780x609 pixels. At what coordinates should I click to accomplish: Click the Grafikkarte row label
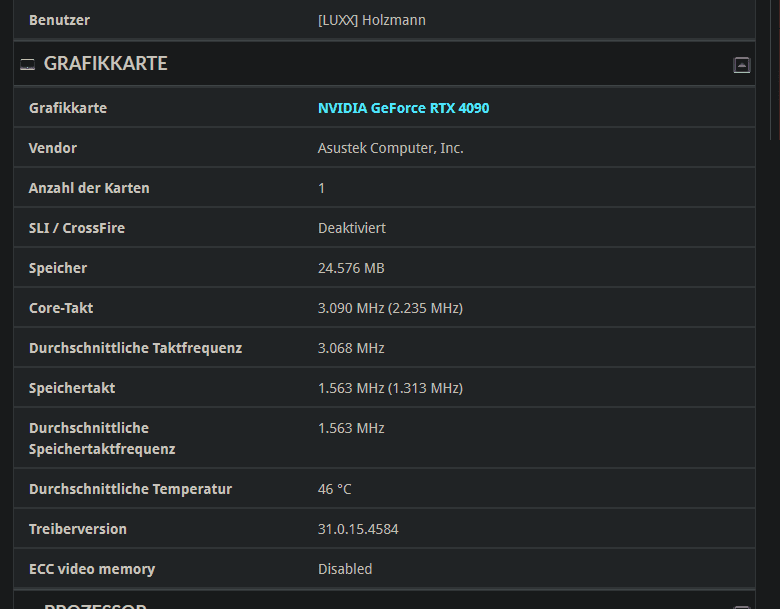68,108
